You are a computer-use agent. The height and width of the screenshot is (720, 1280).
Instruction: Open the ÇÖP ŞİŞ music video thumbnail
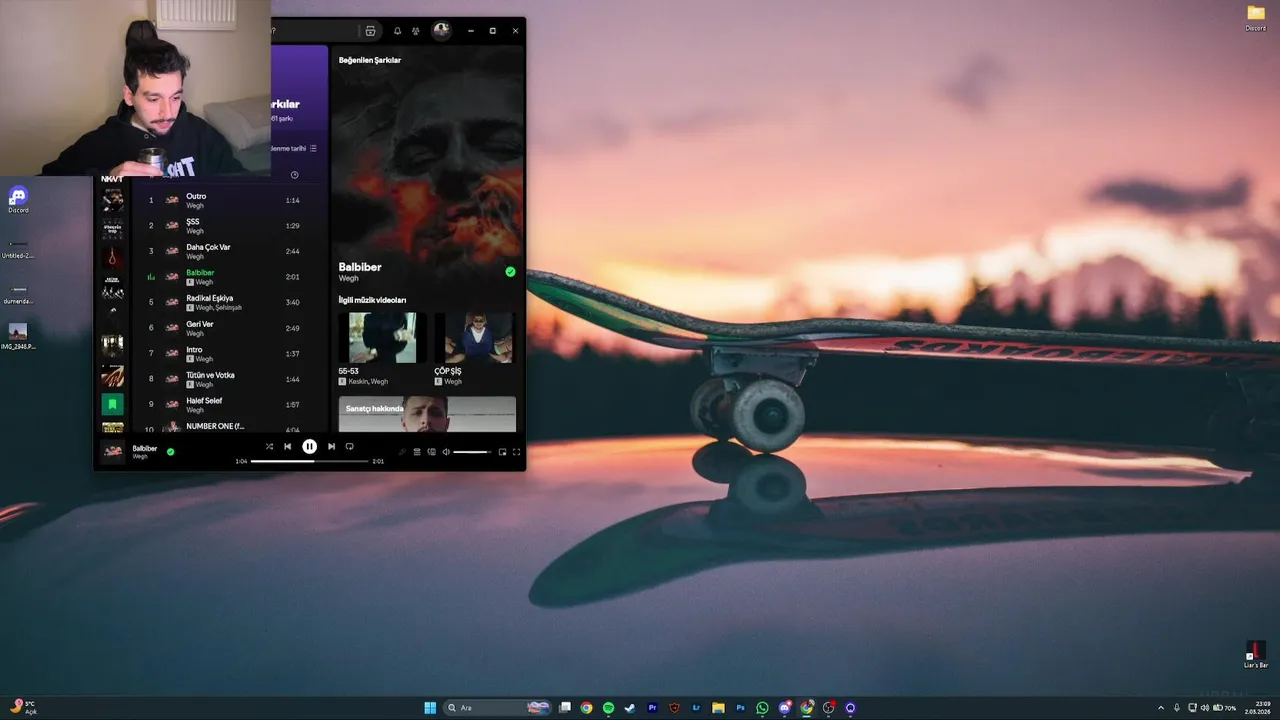coord(478,337)
